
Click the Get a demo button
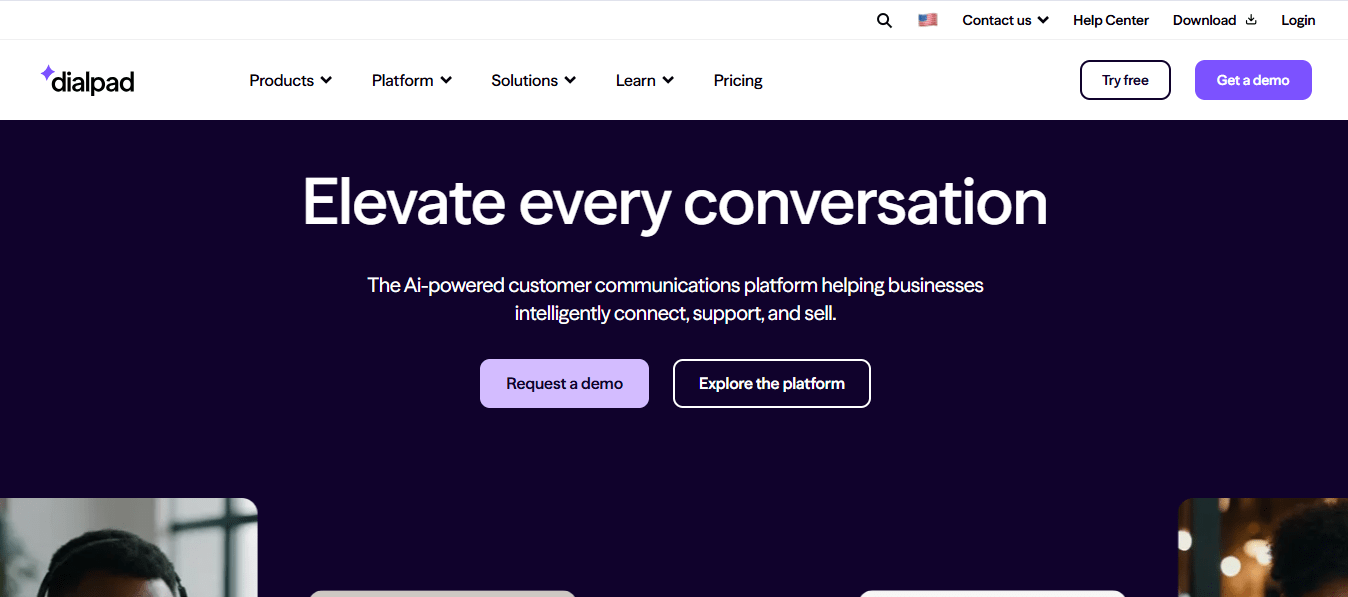pyautogui.click(x=1253, y=80)
